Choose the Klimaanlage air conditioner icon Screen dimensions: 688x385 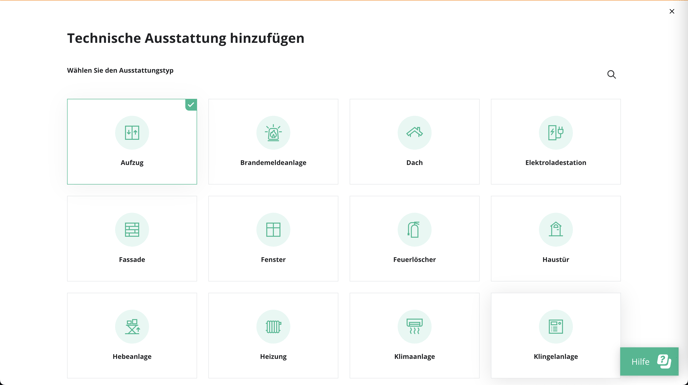point(414,327)
